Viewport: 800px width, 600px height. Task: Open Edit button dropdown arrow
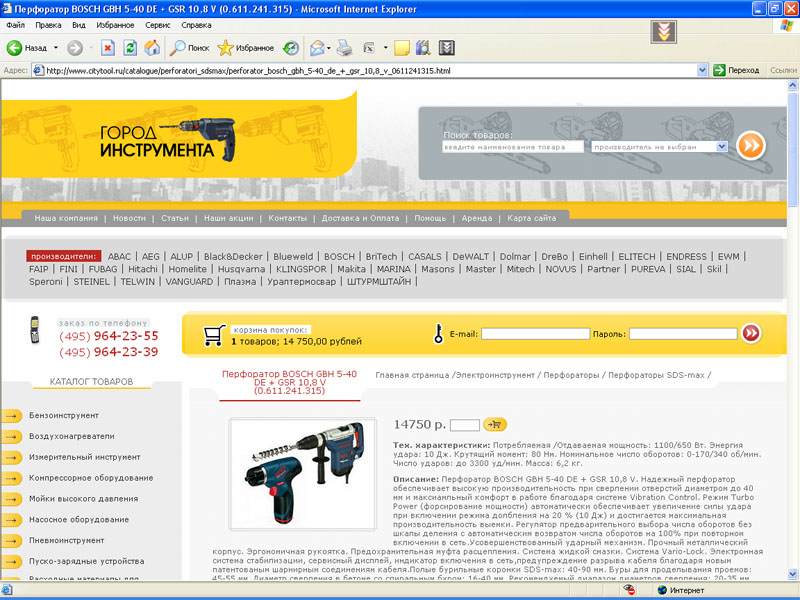tap(385, 48)
